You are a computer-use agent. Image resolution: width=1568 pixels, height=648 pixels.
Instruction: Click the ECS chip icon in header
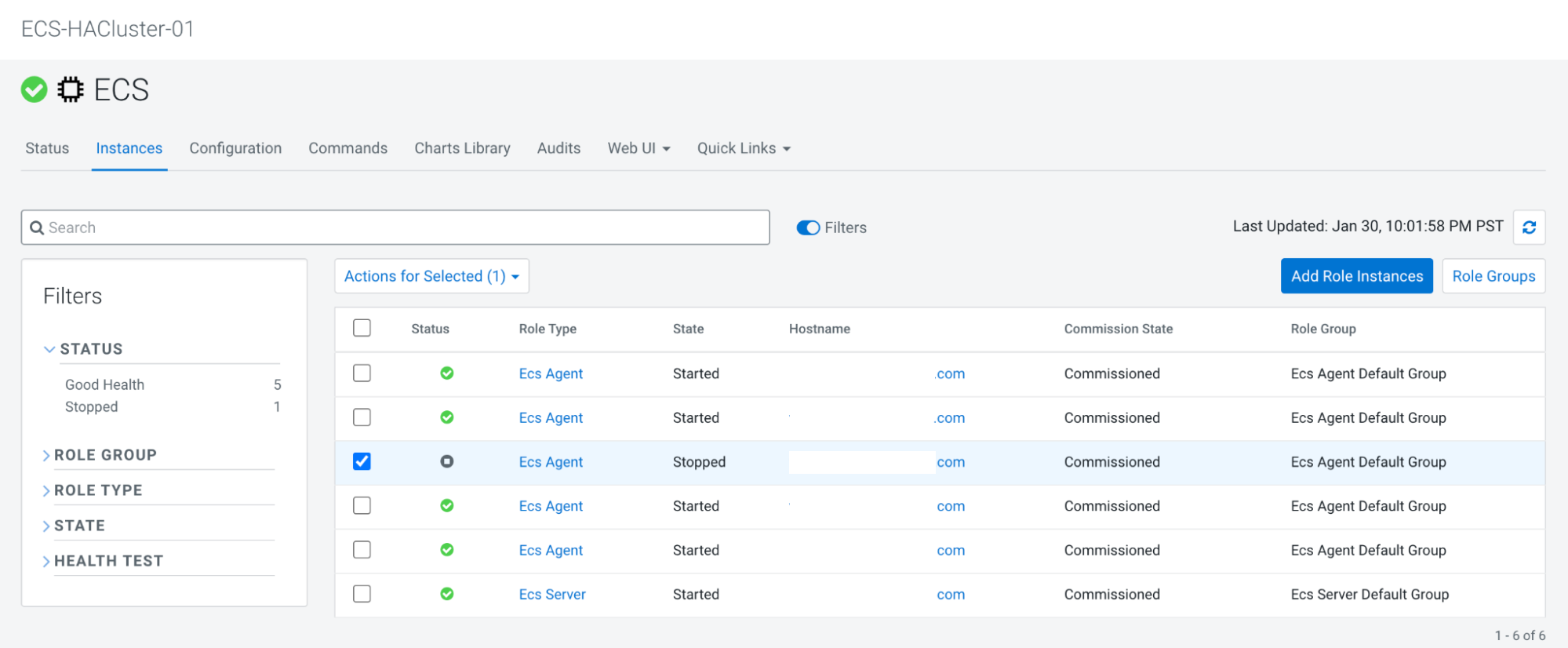pos(71,89)
